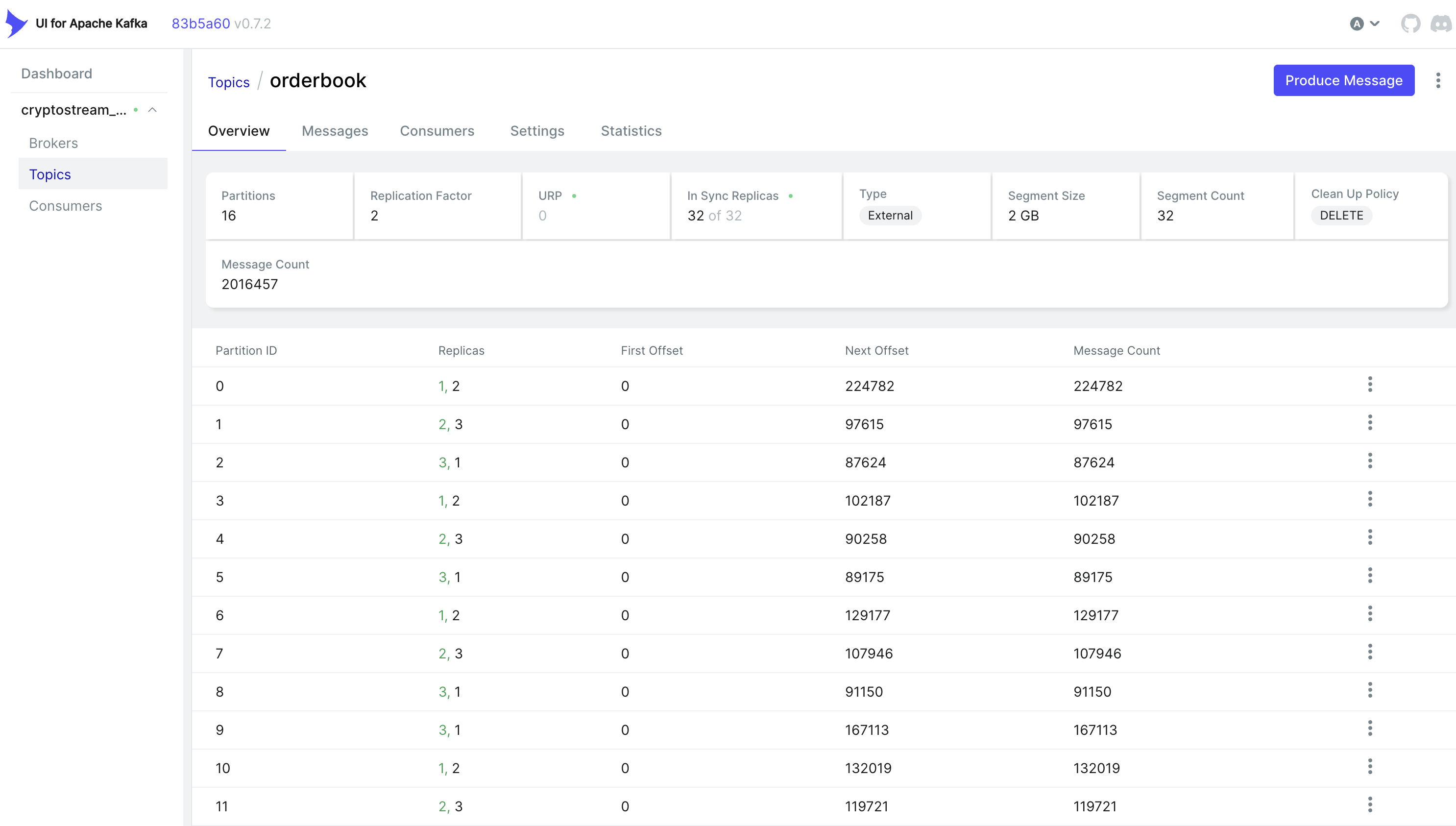Open actions menu for partition 9 row
Image resolution: width=1456 pixels, height=826 pixels.
pyautogui.click(x=1370, y=729)
